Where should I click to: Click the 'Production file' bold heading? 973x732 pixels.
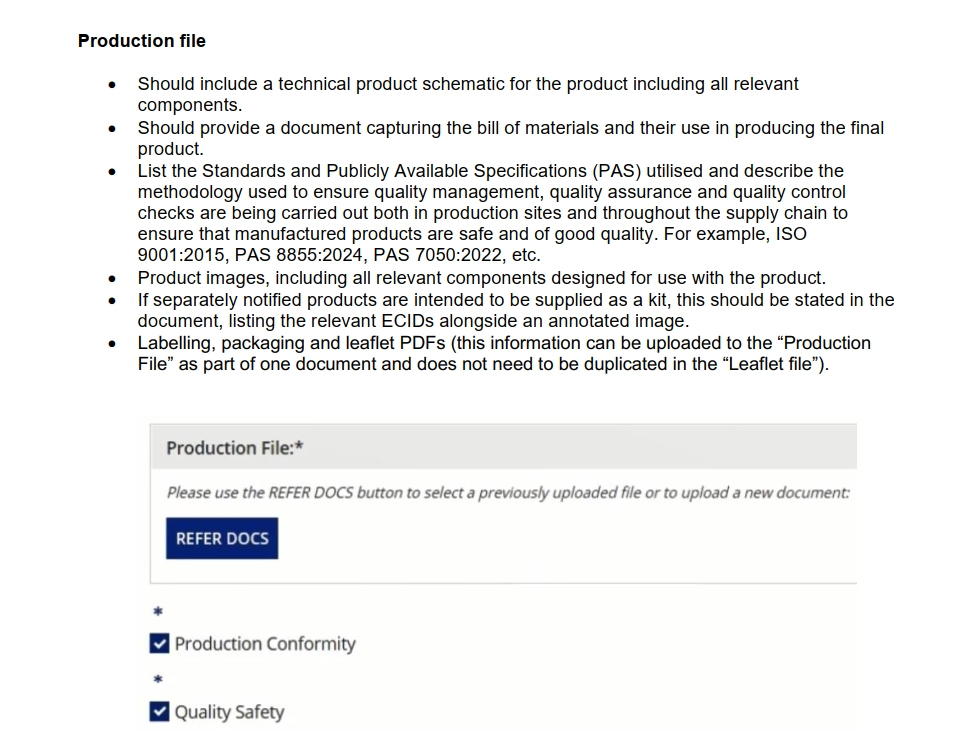142,41
